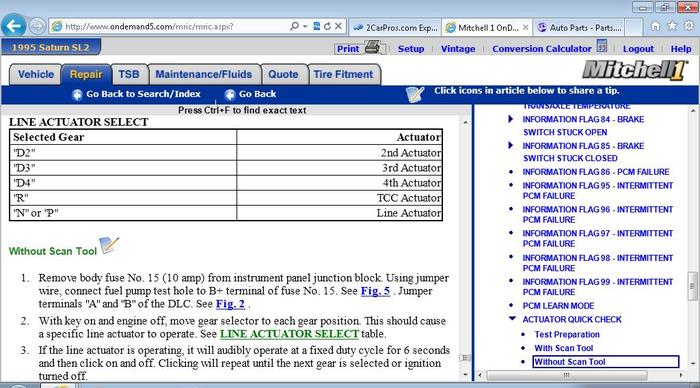Image resolution: width=700 pixels, height=388 pixels.
Task: Open INFORMATION FLAG 98 - INTERMITTENT PCM FAILURE
Action: [x=597, y=263]
